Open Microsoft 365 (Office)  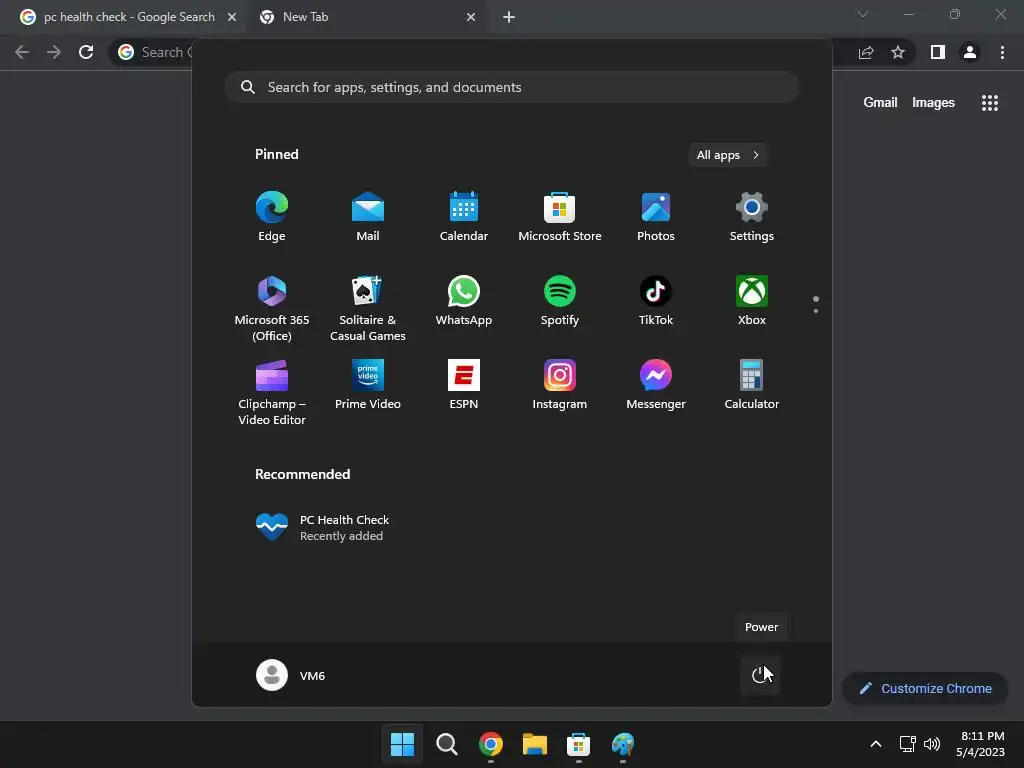(x=272, y=308)
